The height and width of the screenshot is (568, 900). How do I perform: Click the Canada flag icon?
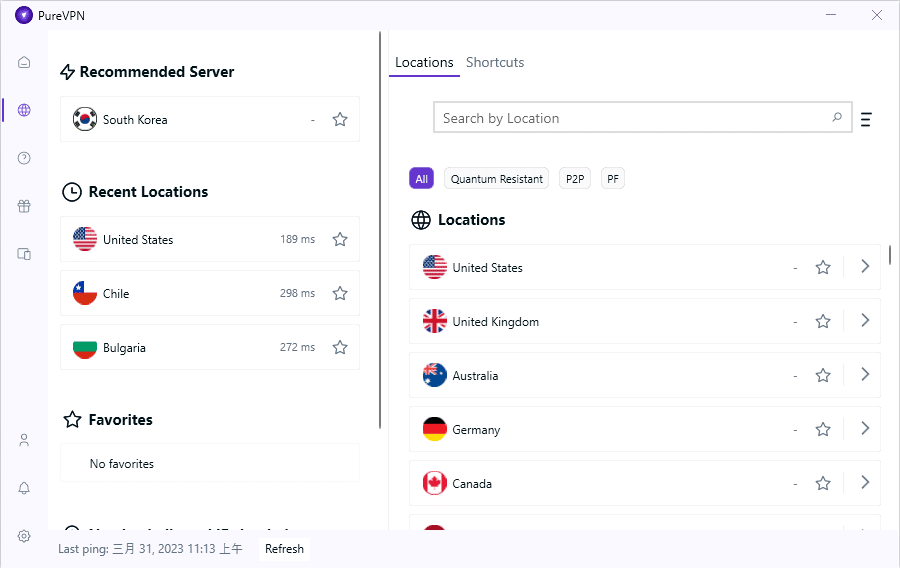[435, 483]
